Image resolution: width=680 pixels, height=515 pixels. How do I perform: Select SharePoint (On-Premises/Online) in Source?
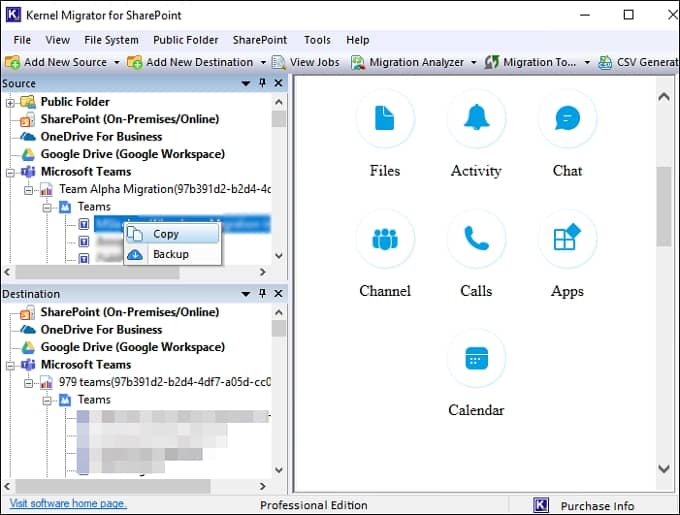coord(130,119)
